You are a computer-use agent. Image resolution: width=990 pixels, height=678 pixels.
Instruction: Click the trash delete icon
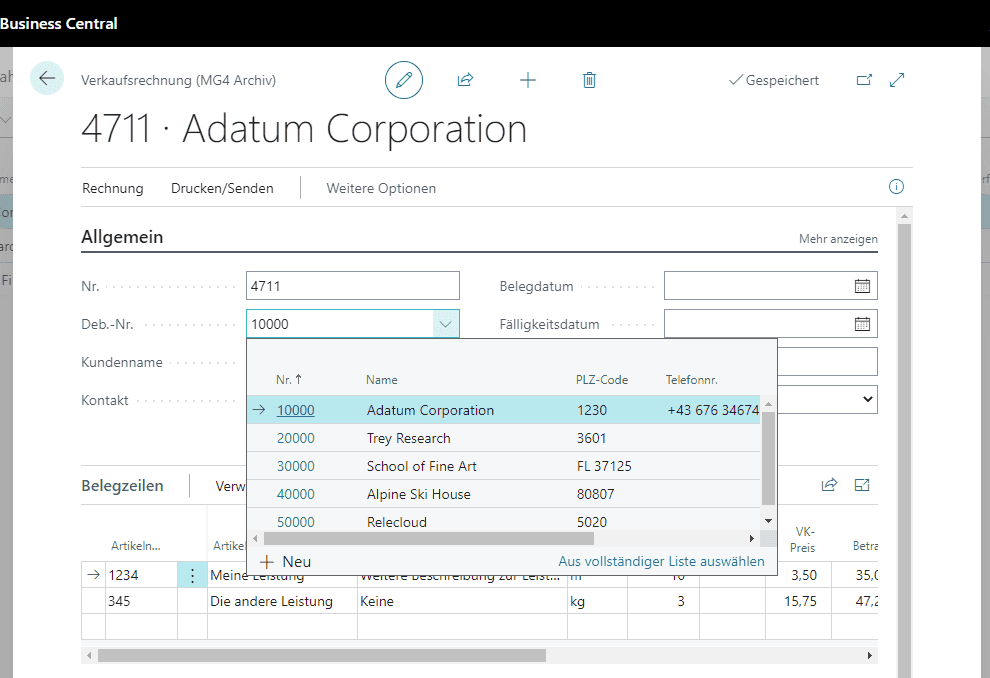pyautogui.click(x=589, y=80)
